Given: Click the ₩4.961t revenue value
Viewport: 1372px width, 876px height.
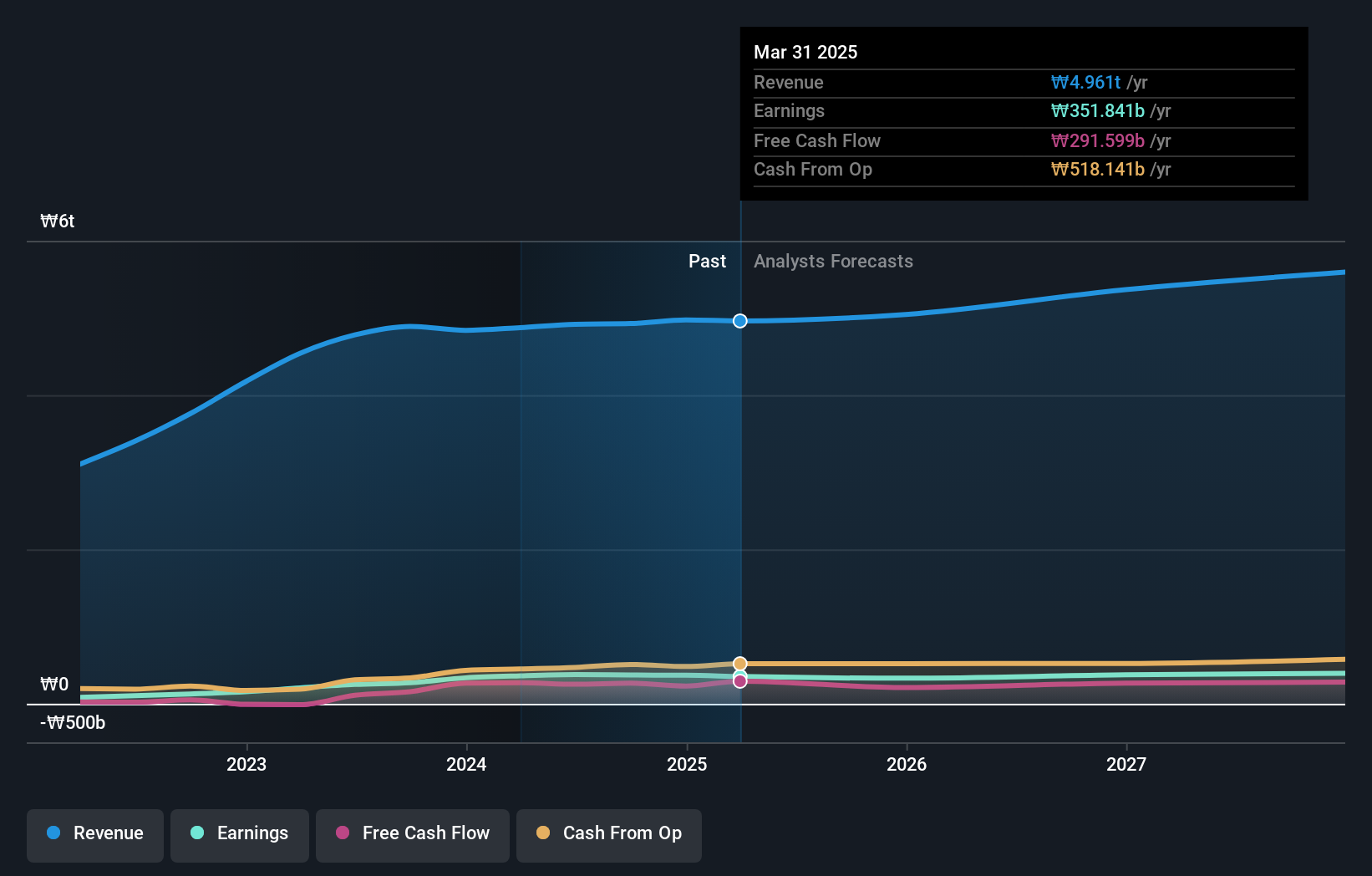Looking at the screenshot, I should 1086,83.
